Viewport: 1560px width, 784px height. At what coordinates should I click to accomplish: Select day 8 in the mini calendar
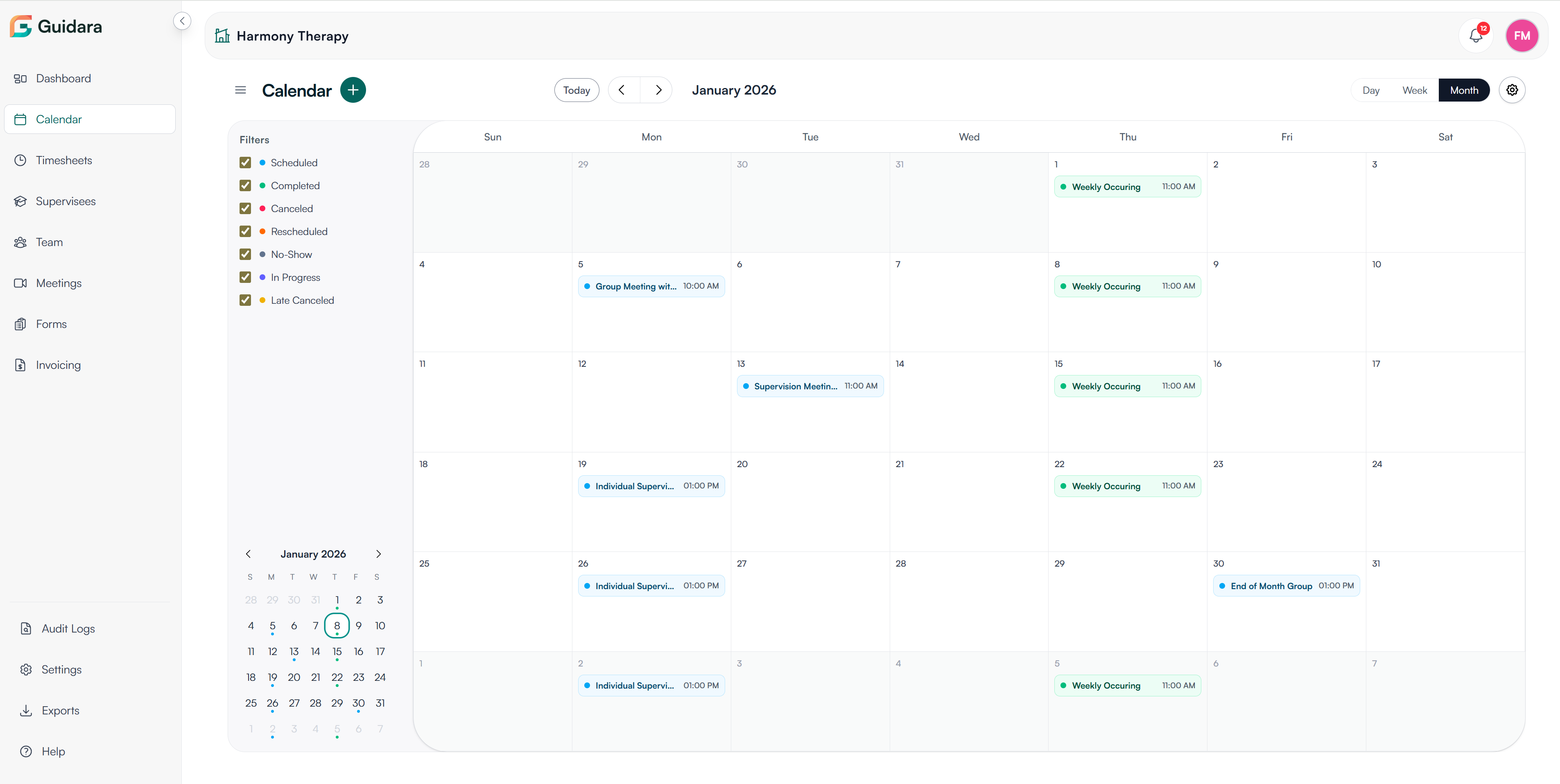(337, 626)
